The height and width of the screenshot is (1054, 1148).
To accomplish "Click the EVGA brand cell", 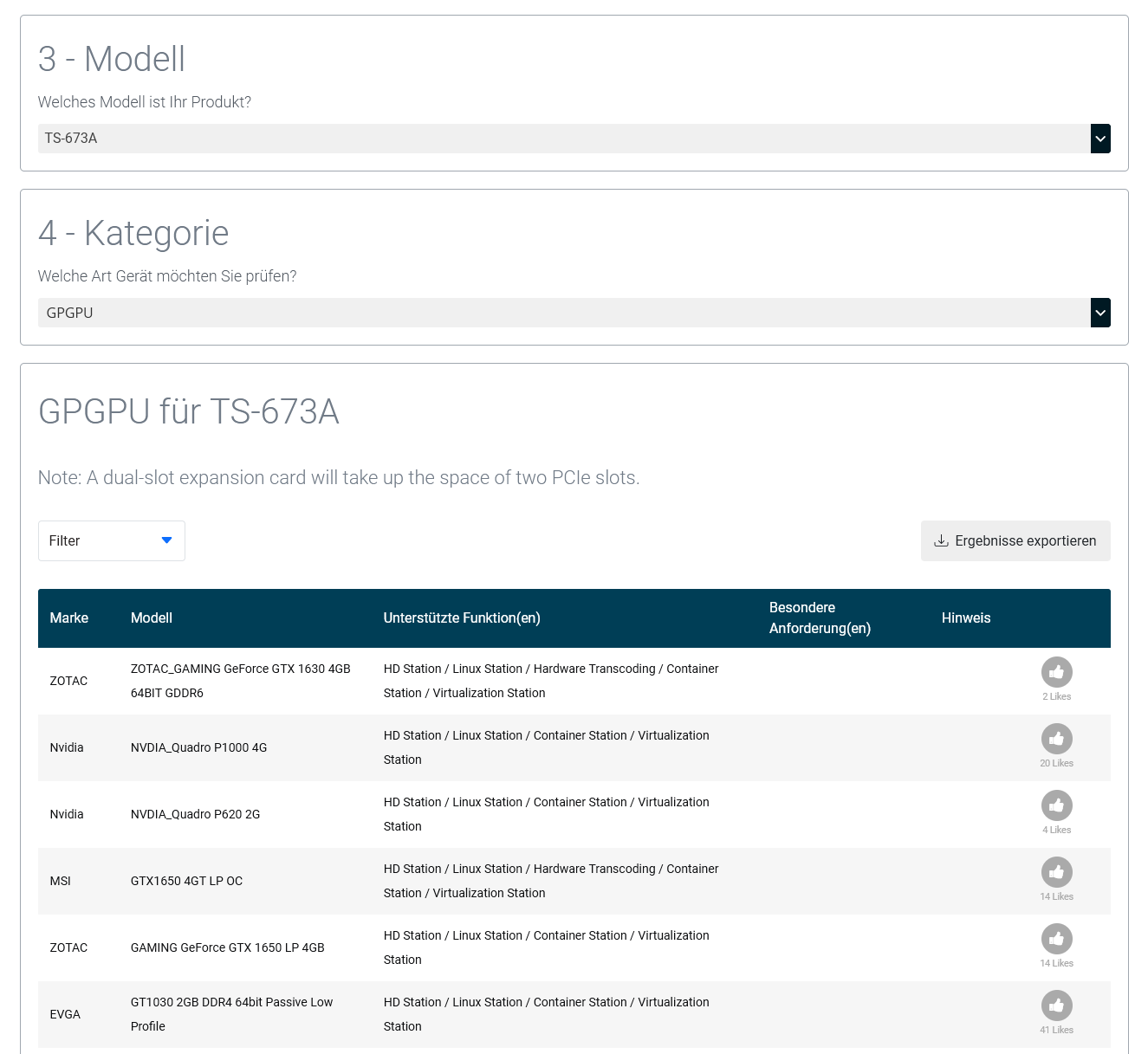I will click(65, 1014).
